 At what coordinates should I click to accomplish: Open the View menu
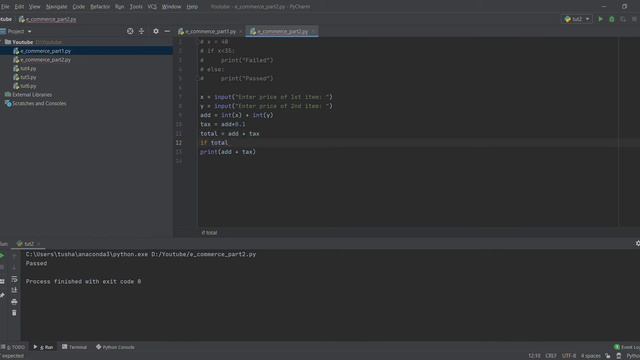tap(34, 7)
